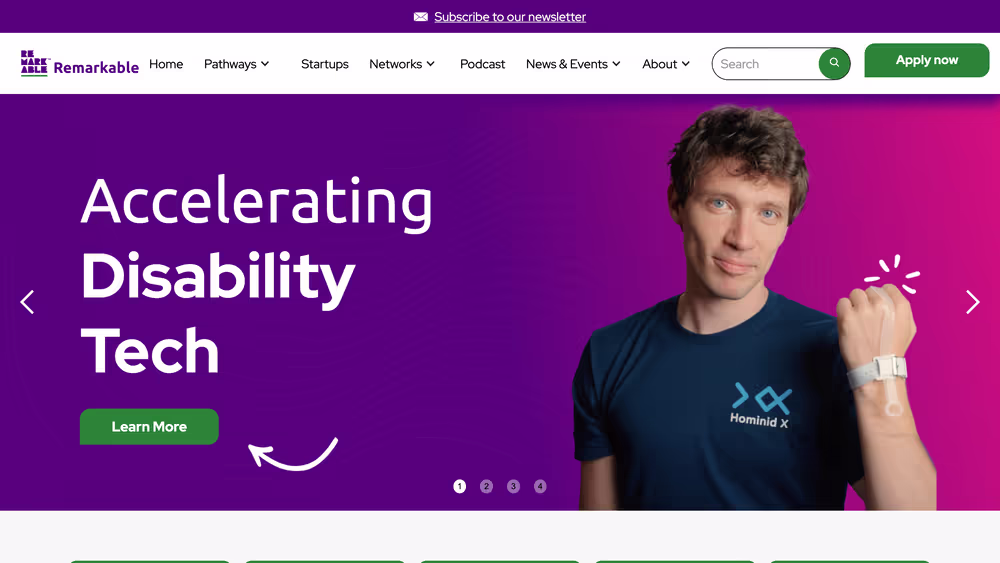Focus the Search input field
The image size is (1000, 563).
765,64
